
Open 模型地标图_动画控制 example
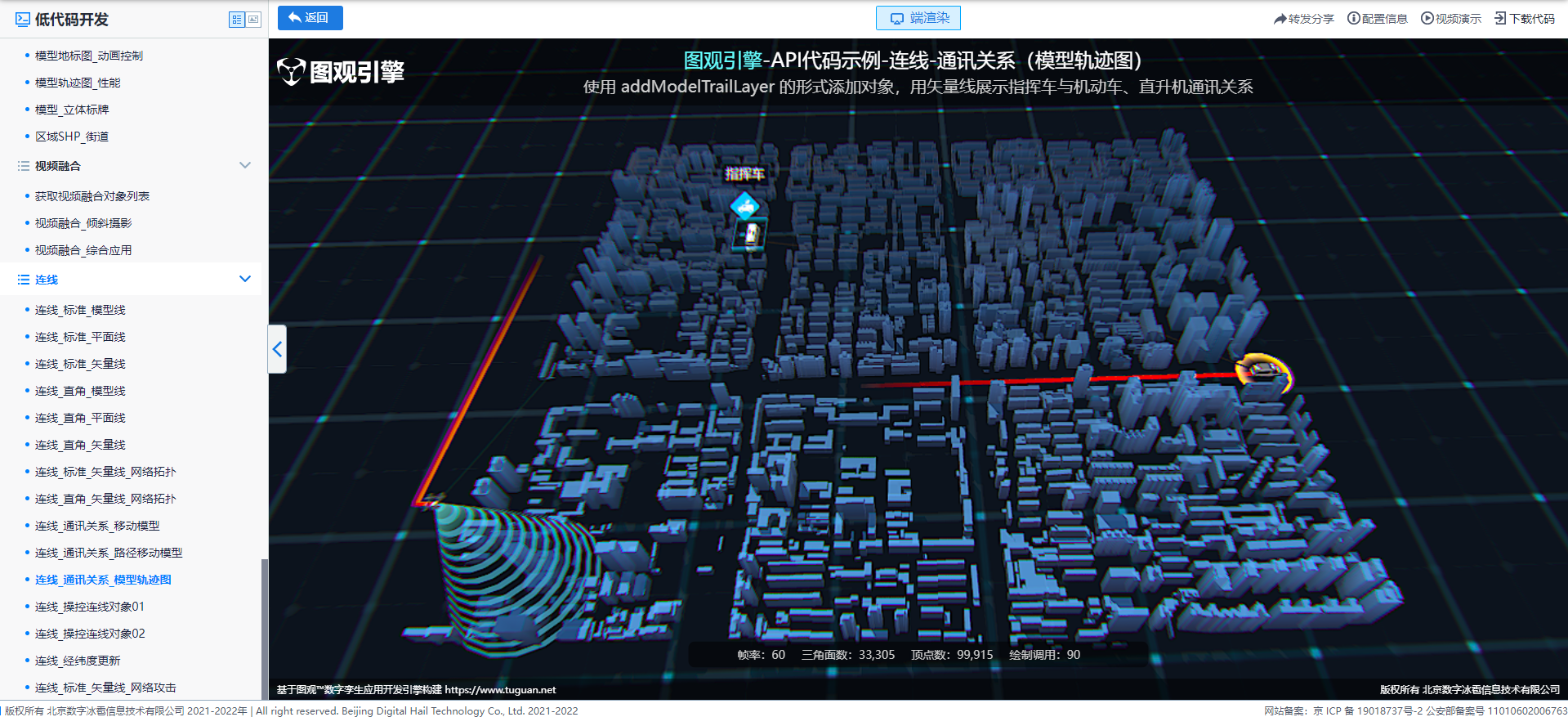pyautogui.click(x=89, y=56)
